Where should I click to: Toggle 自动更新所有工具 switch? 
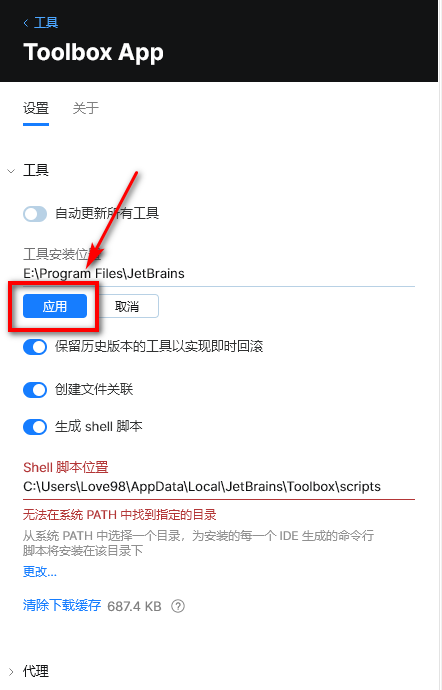click(x=35, y=214)
